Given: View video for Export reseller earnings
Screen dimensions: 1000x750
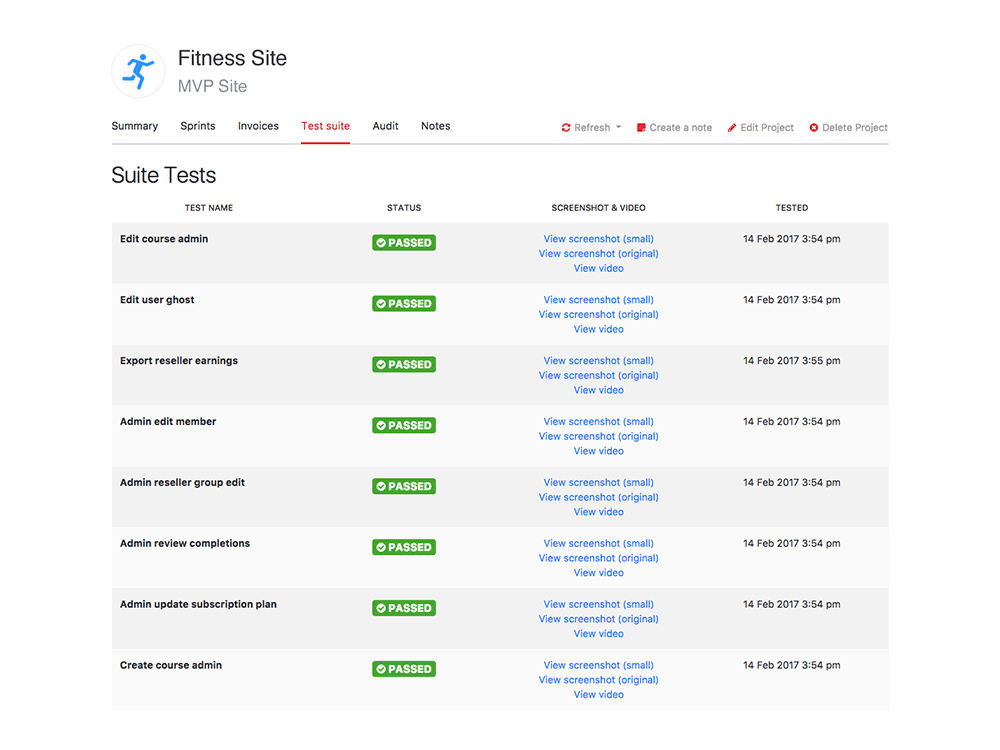Looking at the screenshot, I should click(x=598, y=390).
